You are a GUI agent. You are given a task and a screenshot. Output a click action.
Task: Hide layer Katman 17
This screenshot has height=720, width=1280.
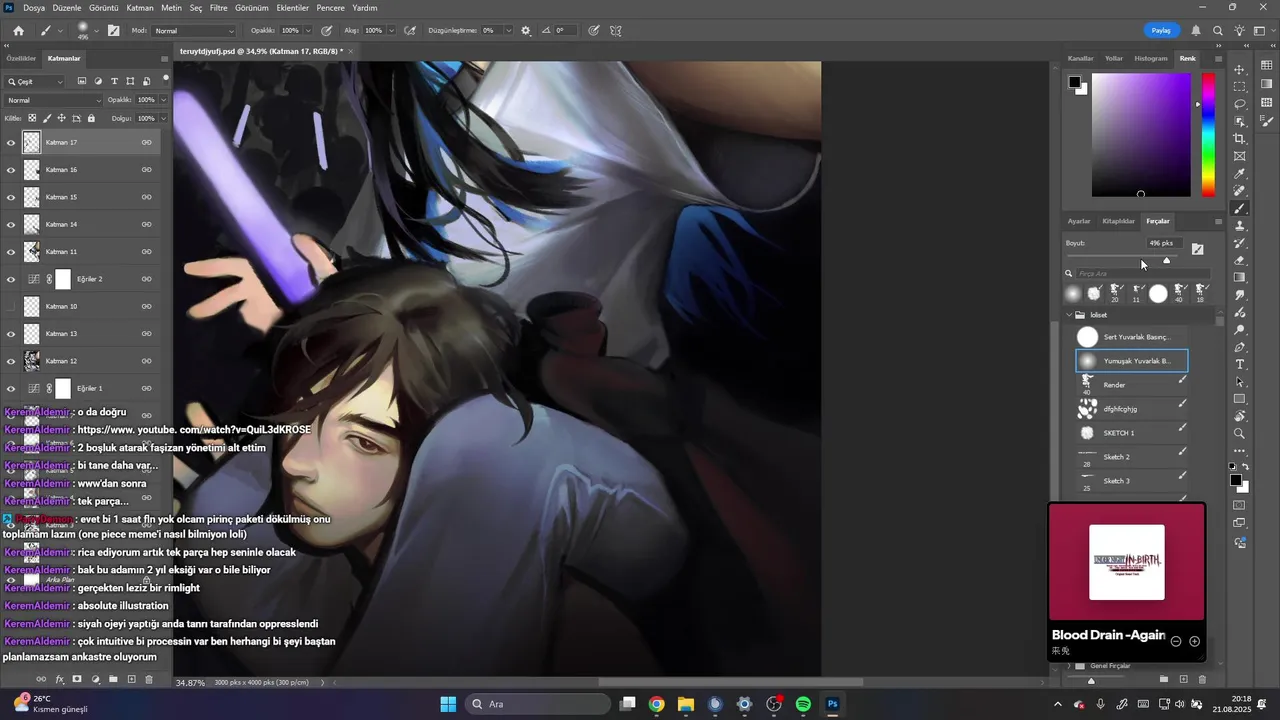(x=11, y=142)
